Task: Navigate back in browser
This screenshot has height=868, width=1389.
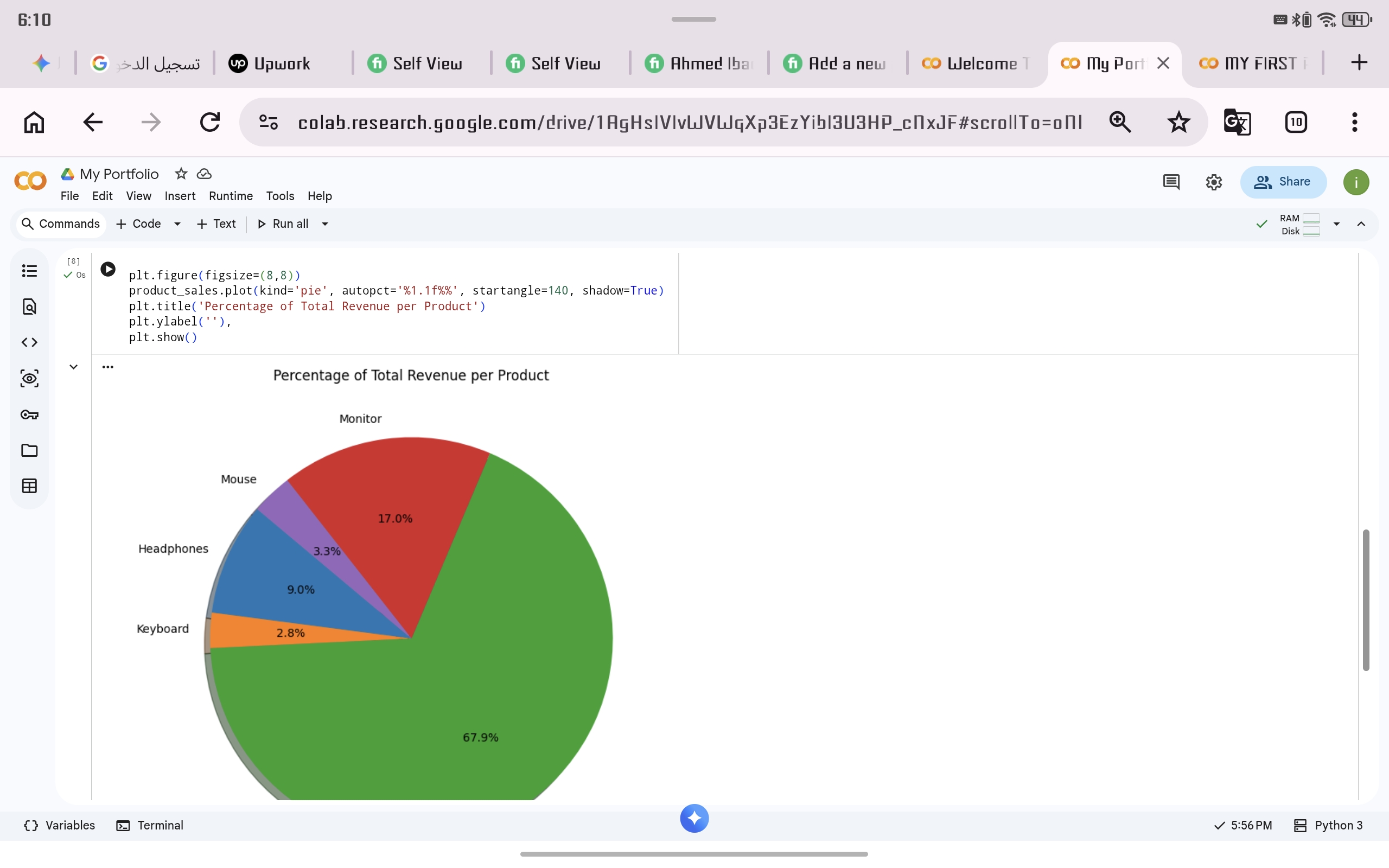Action: coord(92,122)
